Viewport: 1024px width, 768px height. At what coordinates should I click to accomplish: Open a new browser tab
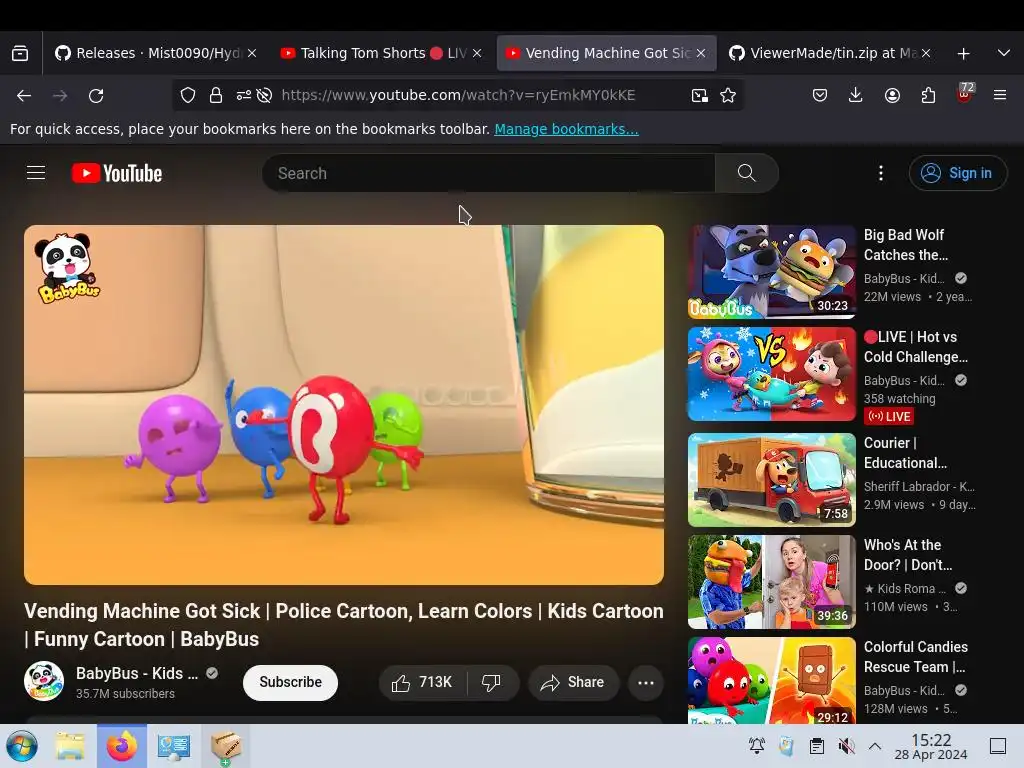pyautogui.click(x=963, y=54)
